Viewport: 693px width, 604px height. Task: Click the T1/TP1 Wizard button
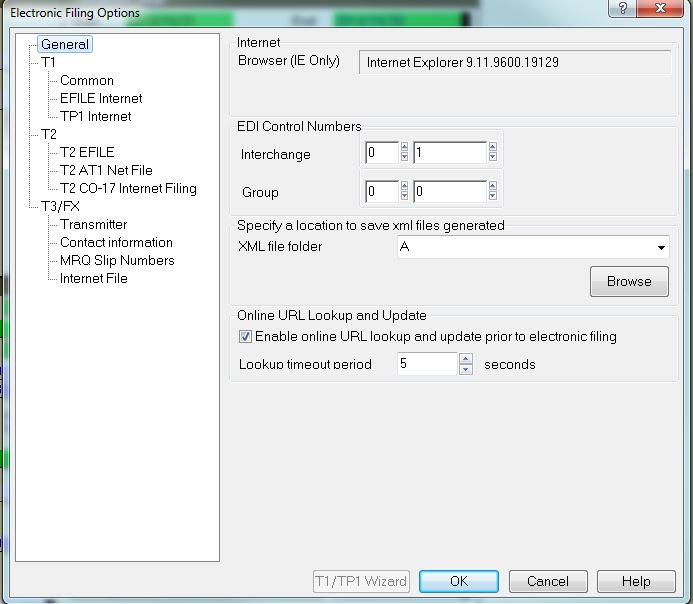pos(361,581)
